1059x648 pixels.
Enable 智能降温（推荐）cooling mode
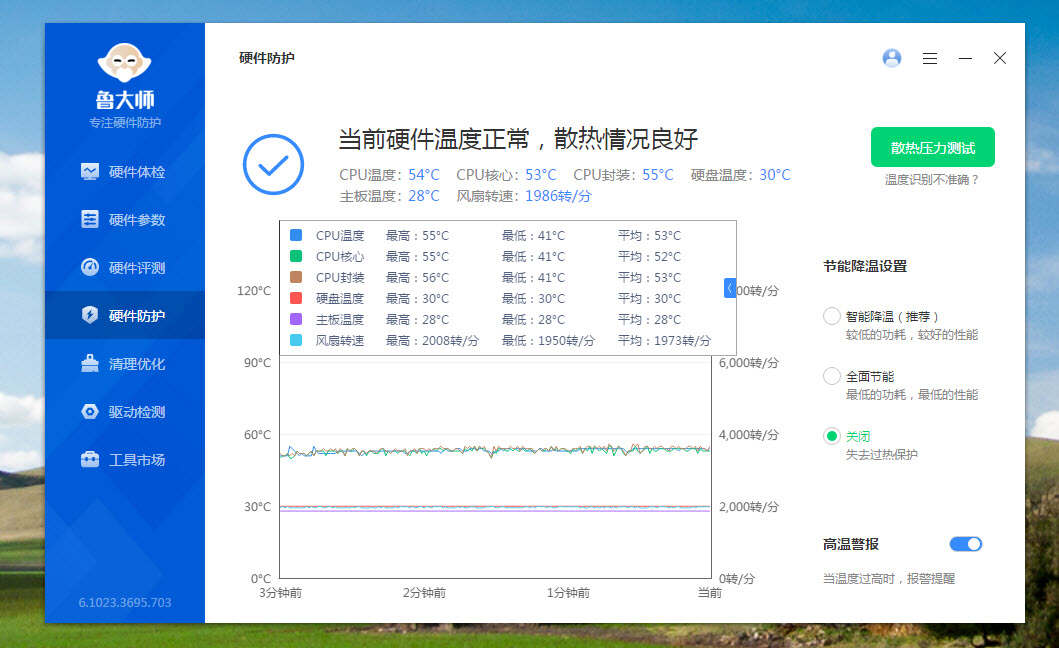831,316
